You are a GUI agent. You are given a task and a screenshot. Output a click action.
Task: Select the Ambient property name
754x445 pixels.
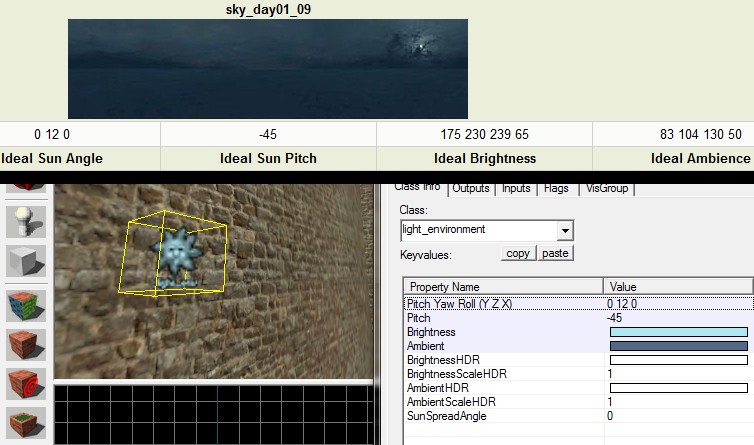pyautogui.click(x=426, y=346)
